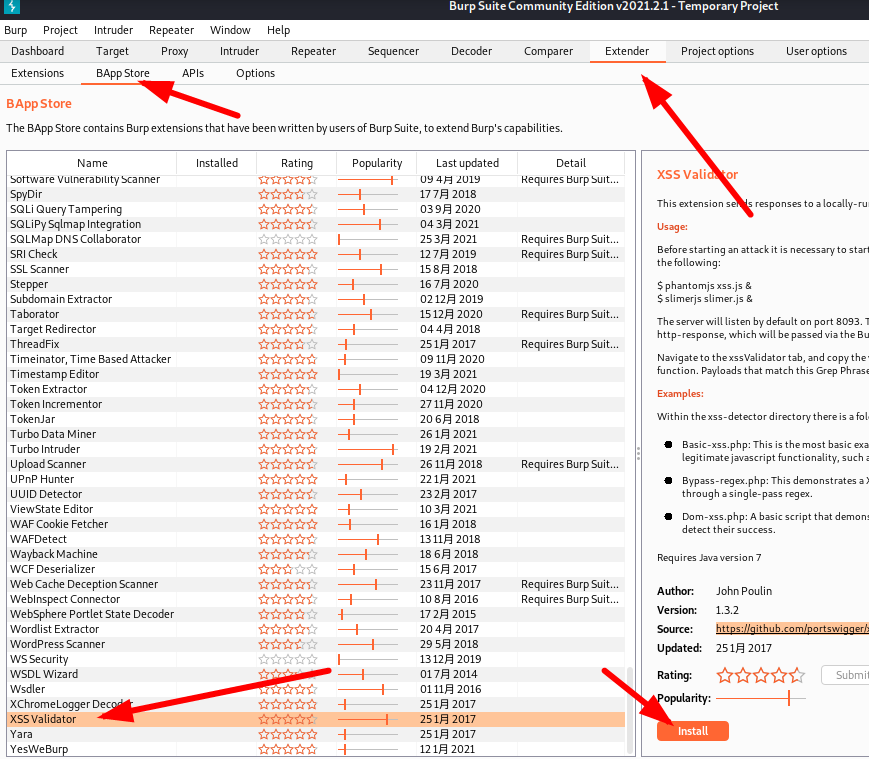The image size is (869, 759).
Task: Select the Timeinator, Time Based Attacker row
Action: (316, 359)
